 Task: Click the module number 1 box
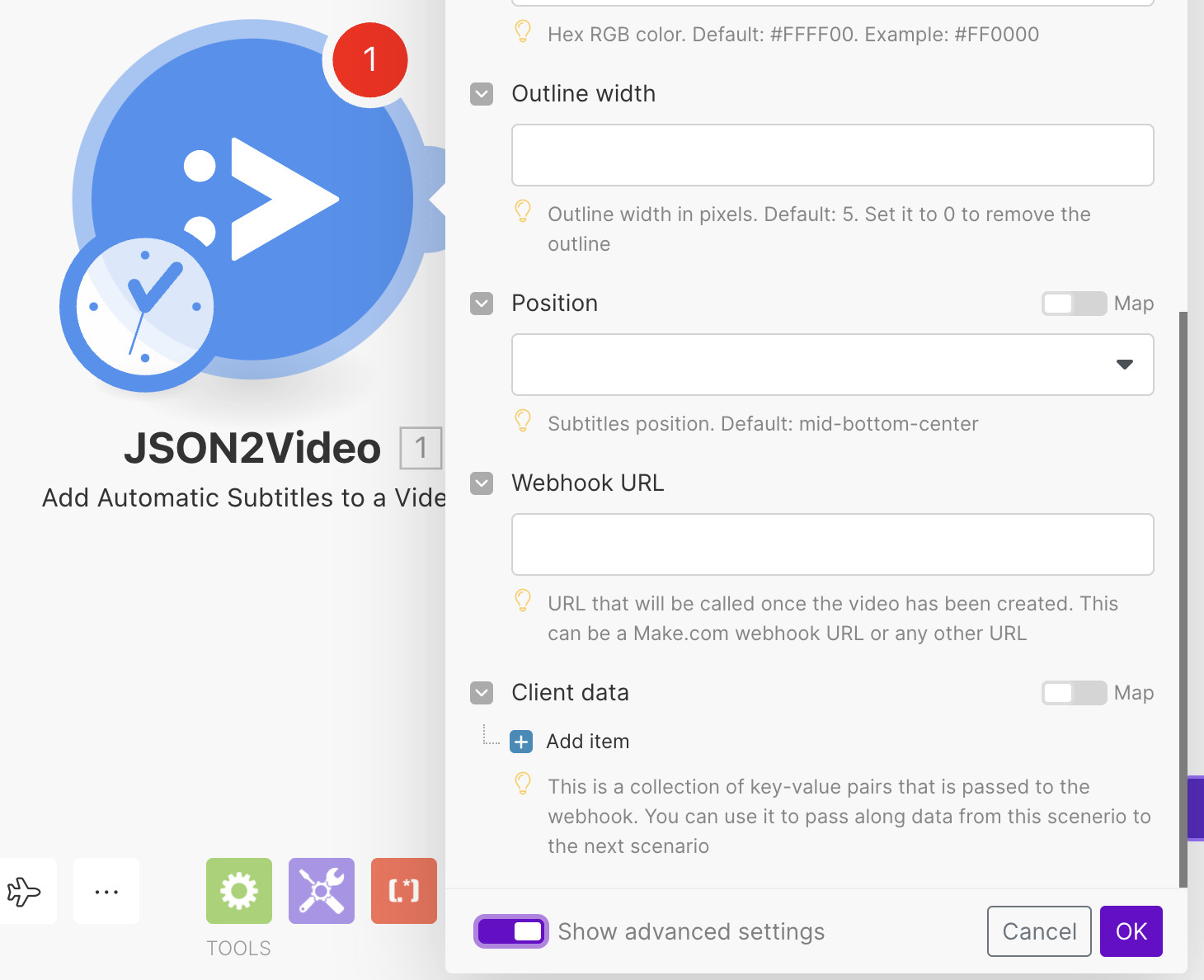[421, 448]
